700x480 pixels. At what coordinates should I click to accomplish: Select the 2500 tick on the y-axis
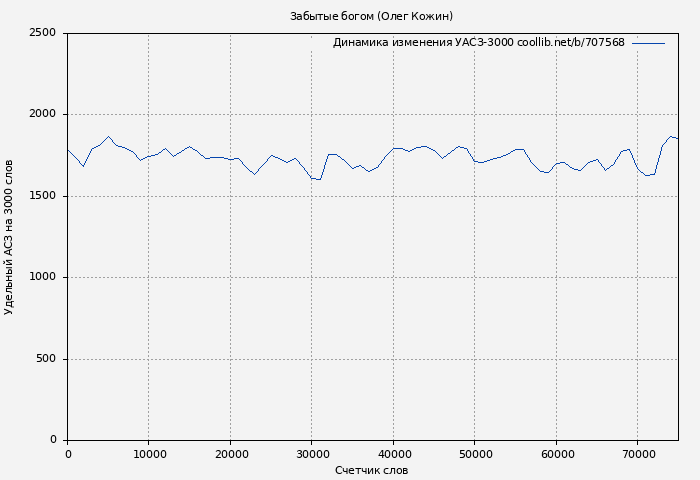(43, 33)
